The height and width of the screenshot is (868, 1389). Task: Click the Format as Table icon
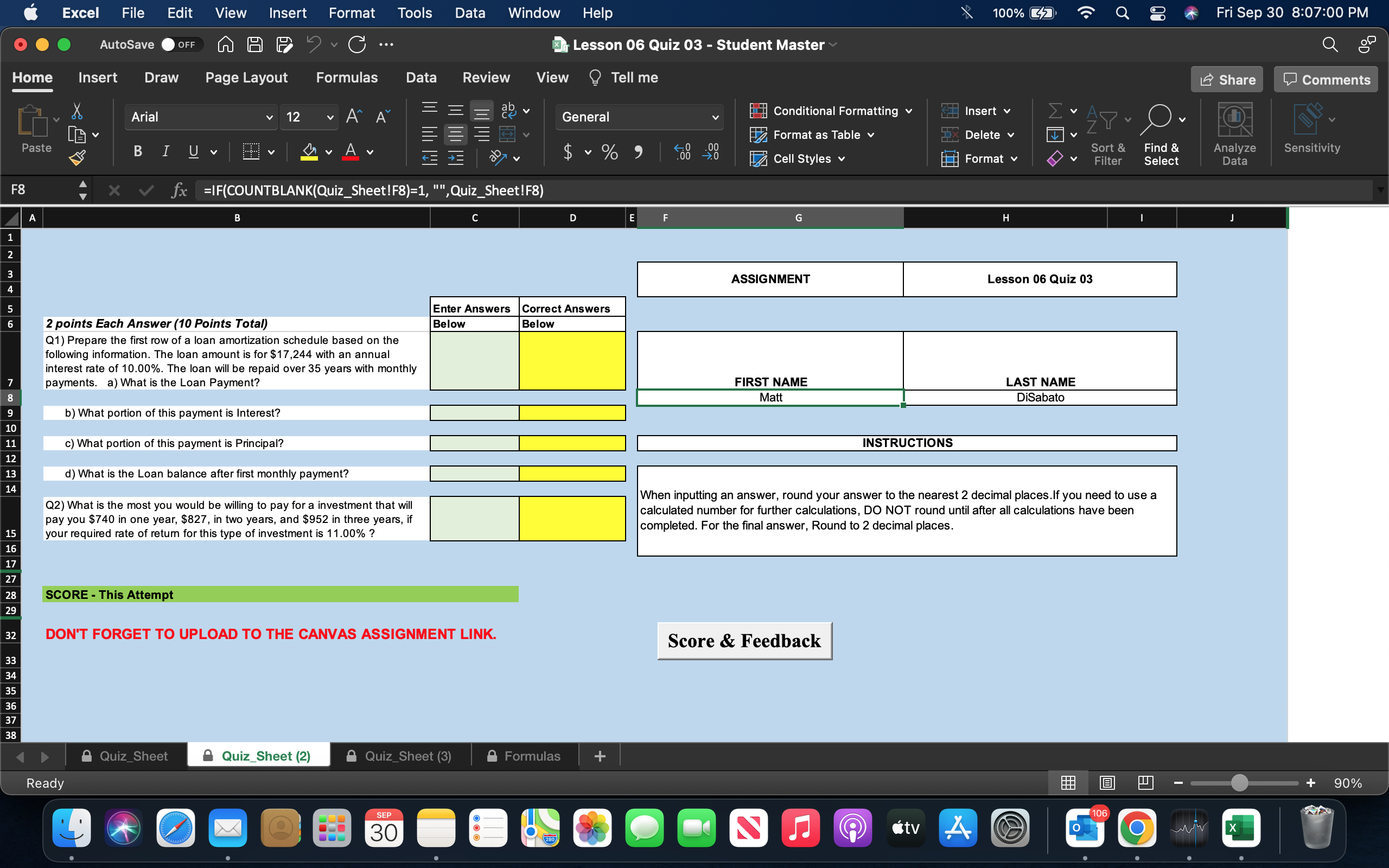(812, 135)
